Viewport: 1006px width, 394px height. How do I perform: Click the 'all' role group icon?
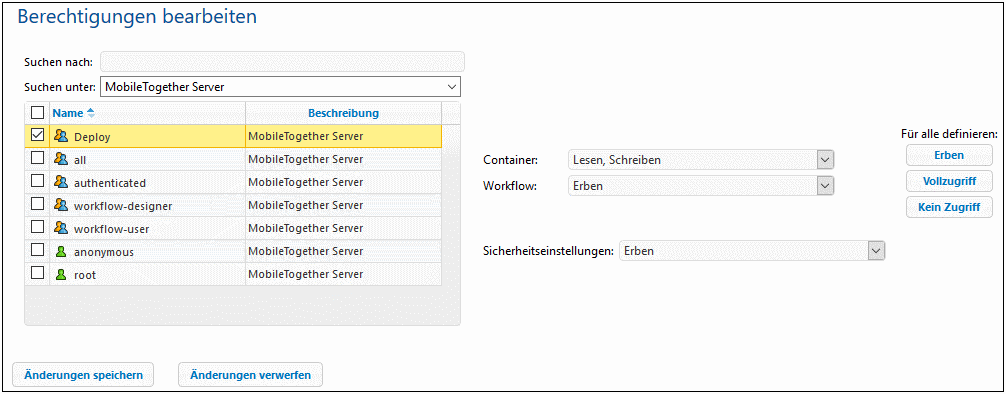[x=61, y=159]
